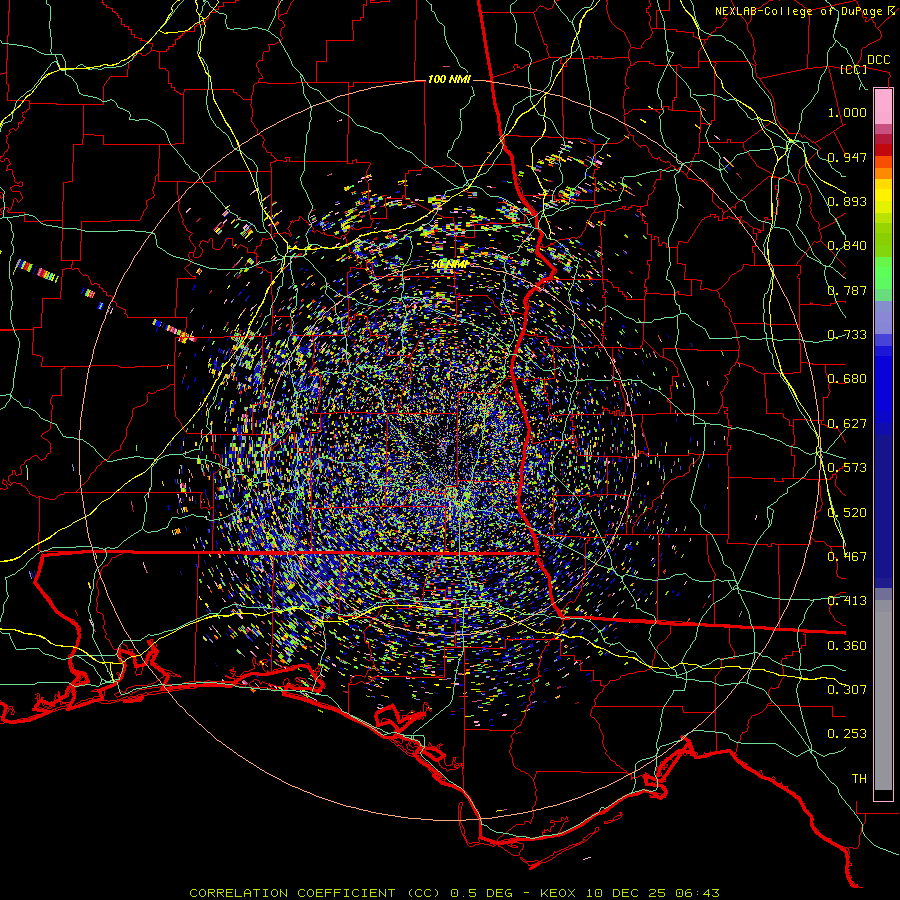Pick the pink segment of the color bar
This screenshot has height=900, width=900.
click(883, 107)
